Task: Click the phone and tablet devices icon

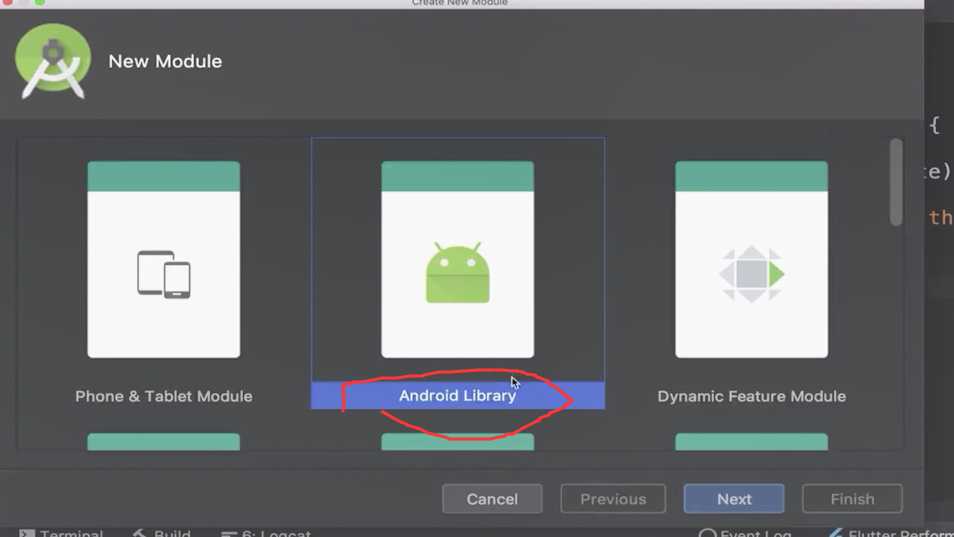Action: pyautogui.click(x=164, y=274)
